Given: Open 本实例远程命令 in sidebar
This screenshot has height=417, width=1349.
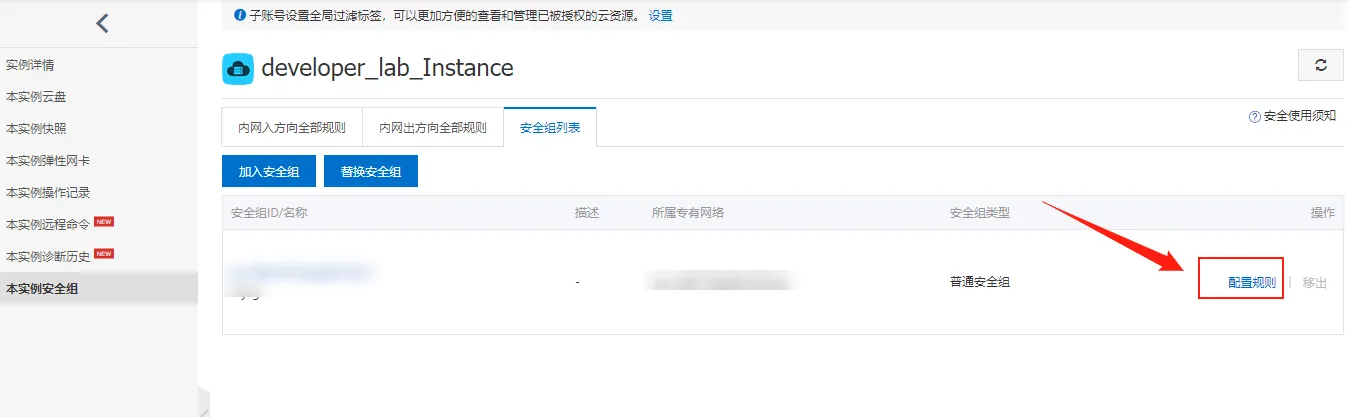Looking at the screenshot, I should 48,225.
